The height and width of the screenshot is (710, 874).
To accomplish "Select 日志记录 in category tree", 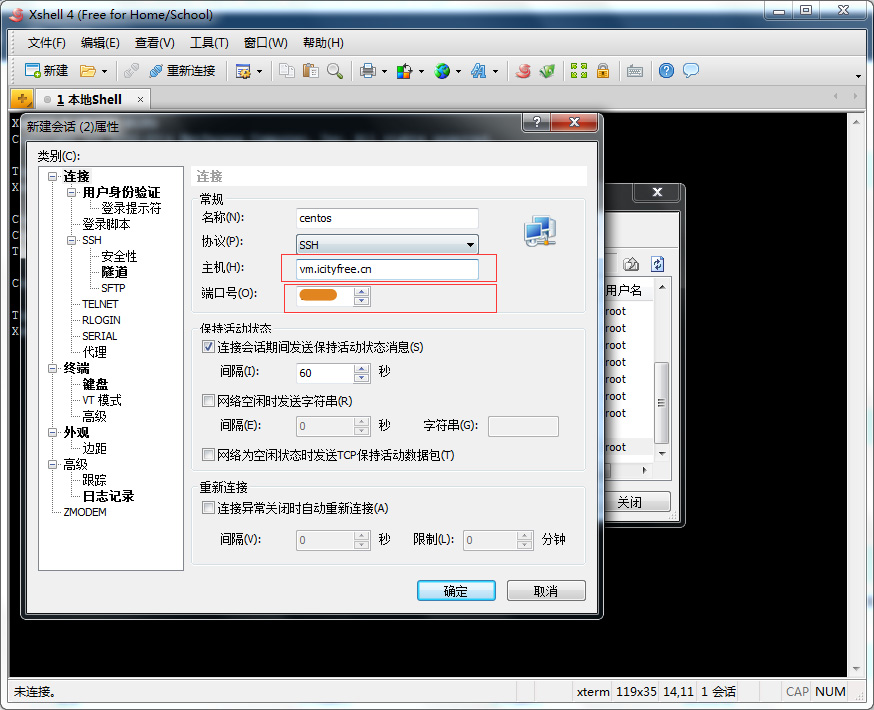I will point(108,497).
